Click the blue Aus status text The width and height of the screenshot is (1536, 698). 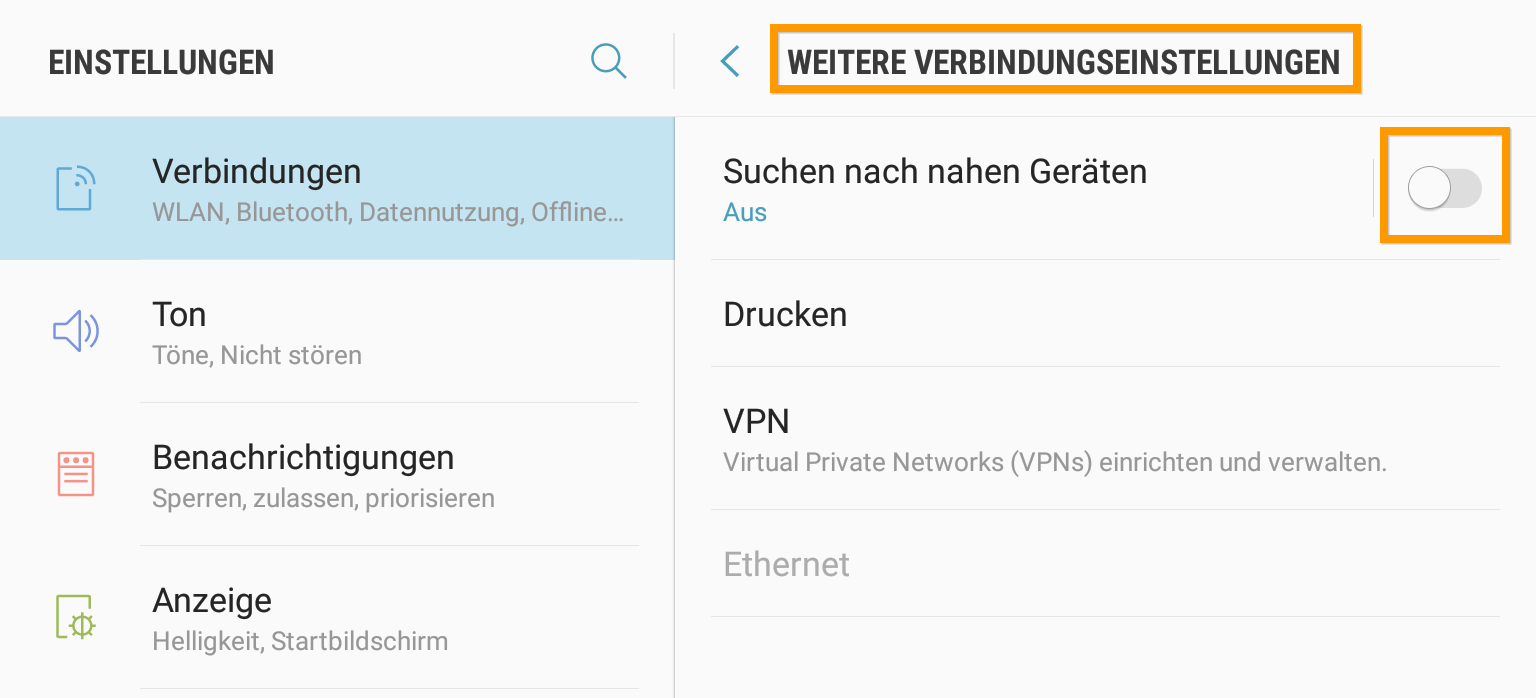[x=745, y=212]
